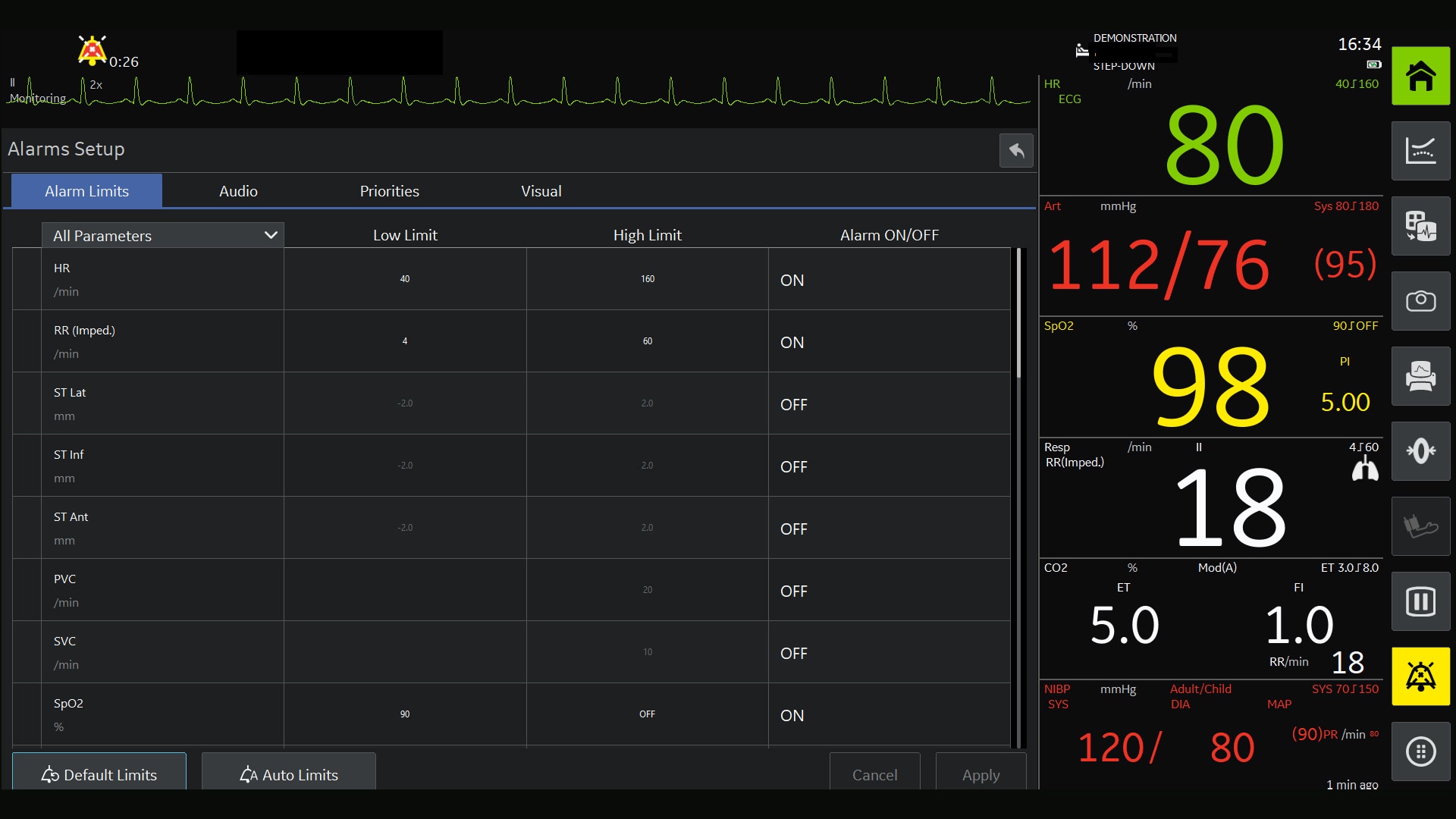The image size is (1456, 819).
Task: Click the back arrow in Alarms Setup
Action: [x=1016, y=151]
